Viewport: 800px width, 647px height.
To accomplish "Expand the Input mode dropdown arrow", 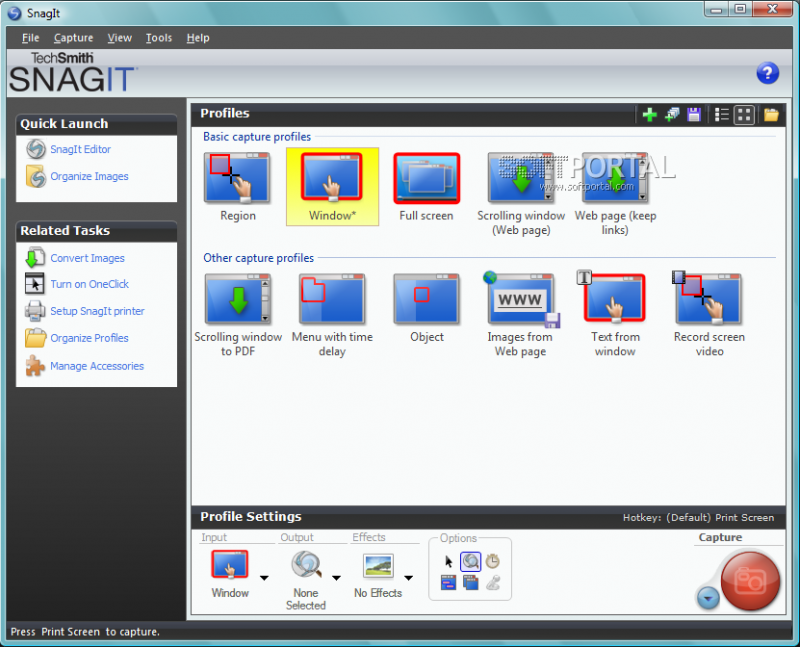I will pos(264,578).
